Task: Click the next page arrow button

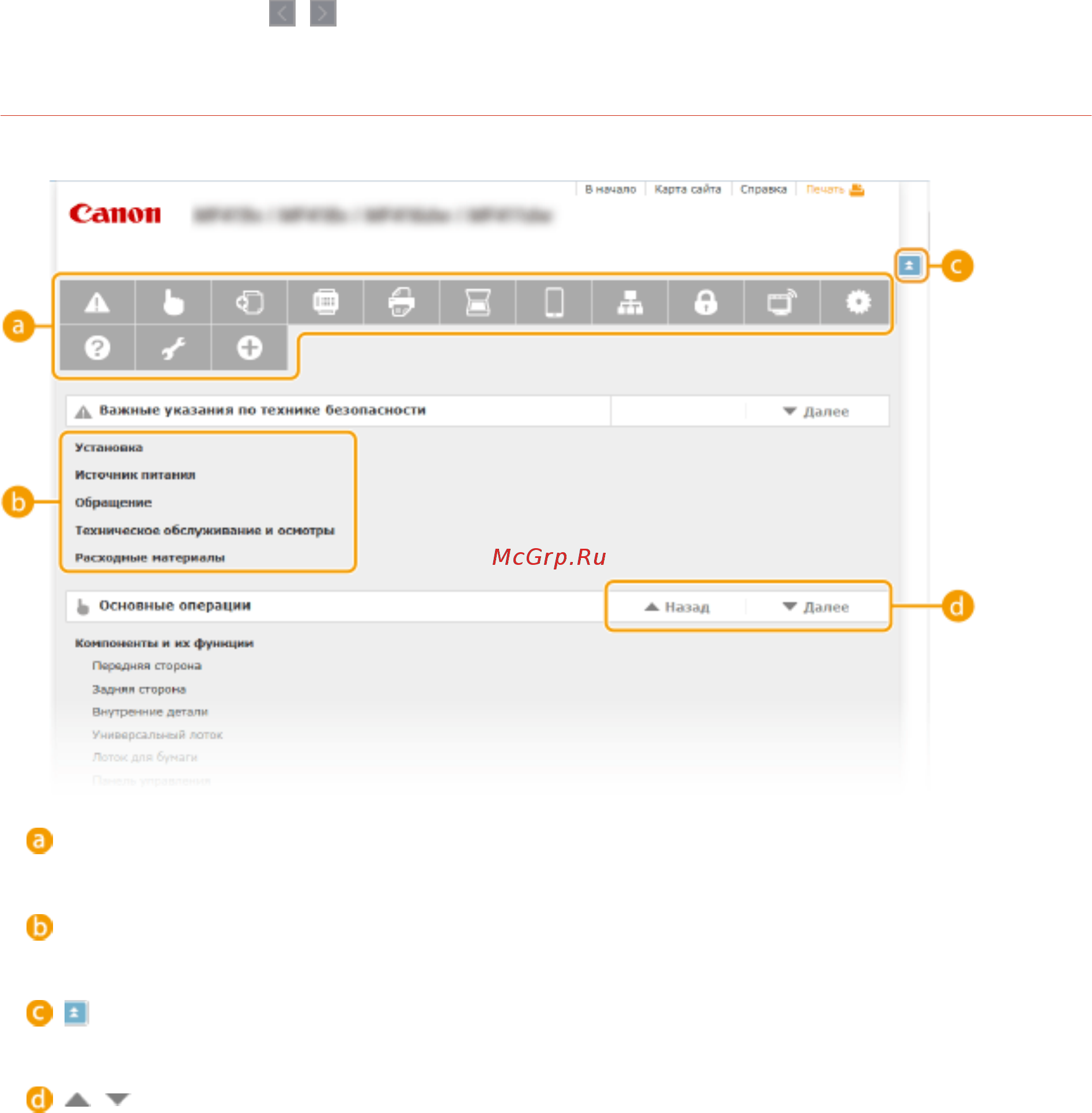Action: click(x=323, y=13)
